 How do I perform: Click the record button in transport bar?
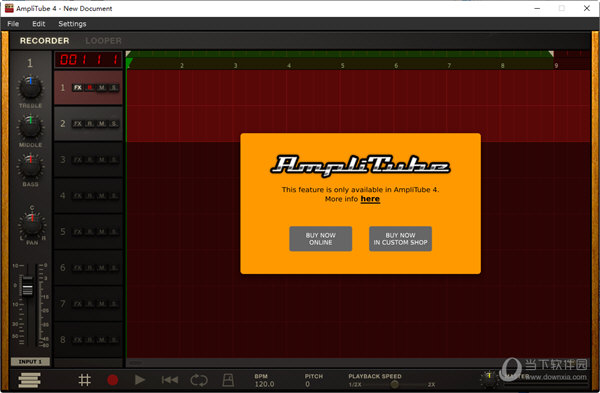[x=112, y=380]
